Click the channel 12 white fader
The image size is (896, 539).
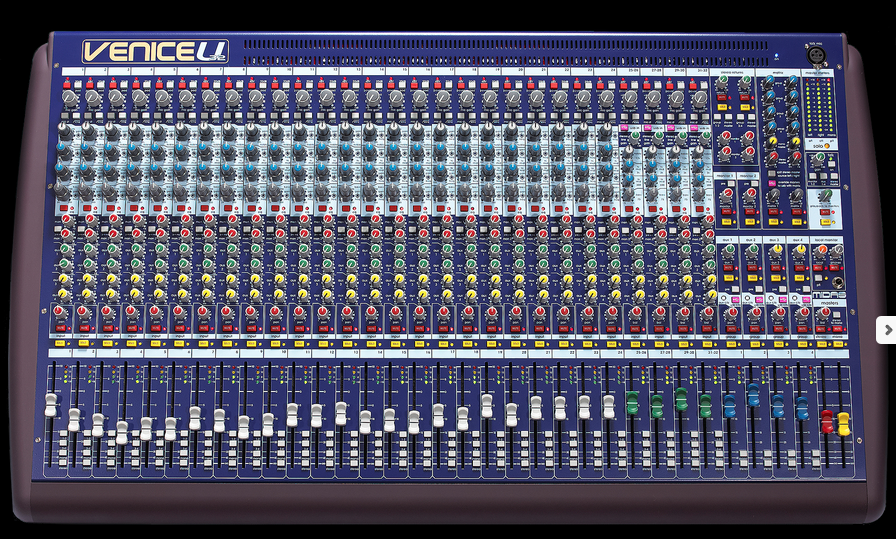[317, 416]
